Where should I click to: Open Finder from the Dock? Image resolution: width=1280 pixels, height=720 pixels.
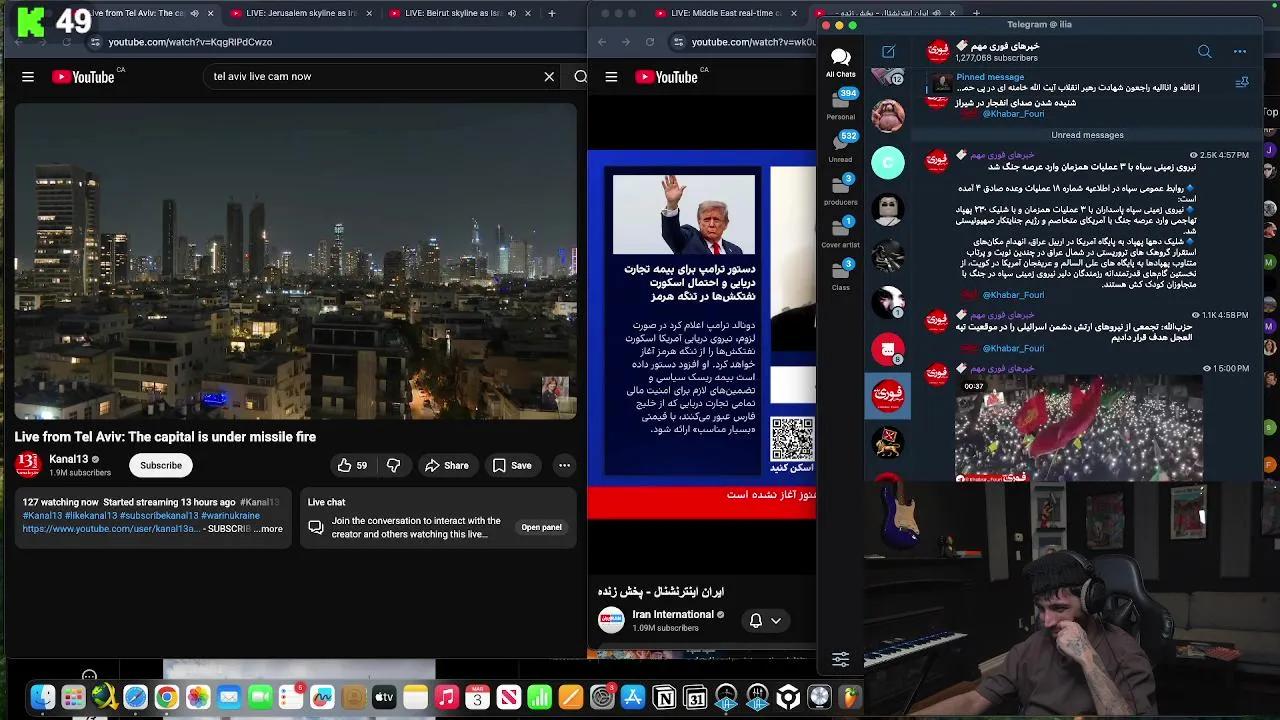point(42,697)
